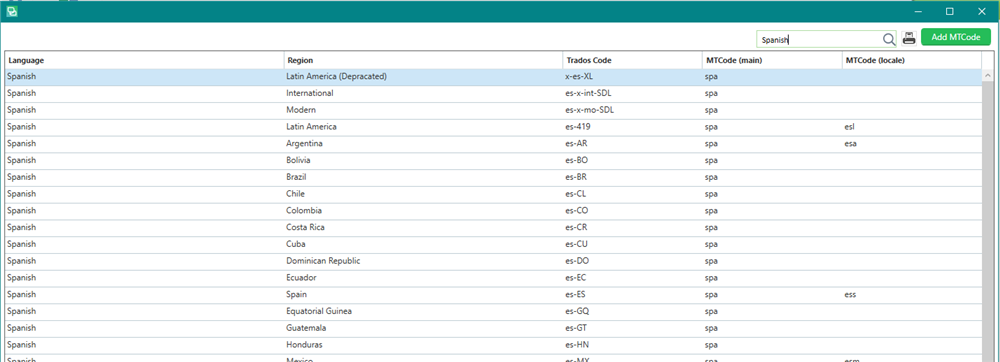
Task: Click the magnifier search icon
Action: 889,40
